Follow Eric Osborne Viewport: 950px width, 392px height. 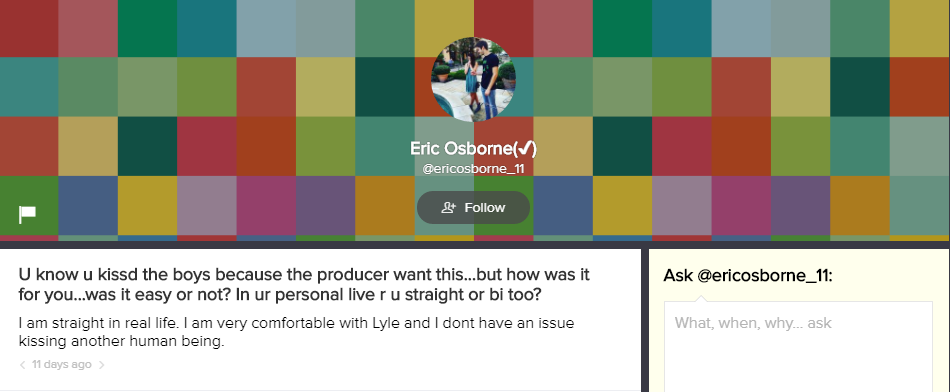(x=473, y=208)
